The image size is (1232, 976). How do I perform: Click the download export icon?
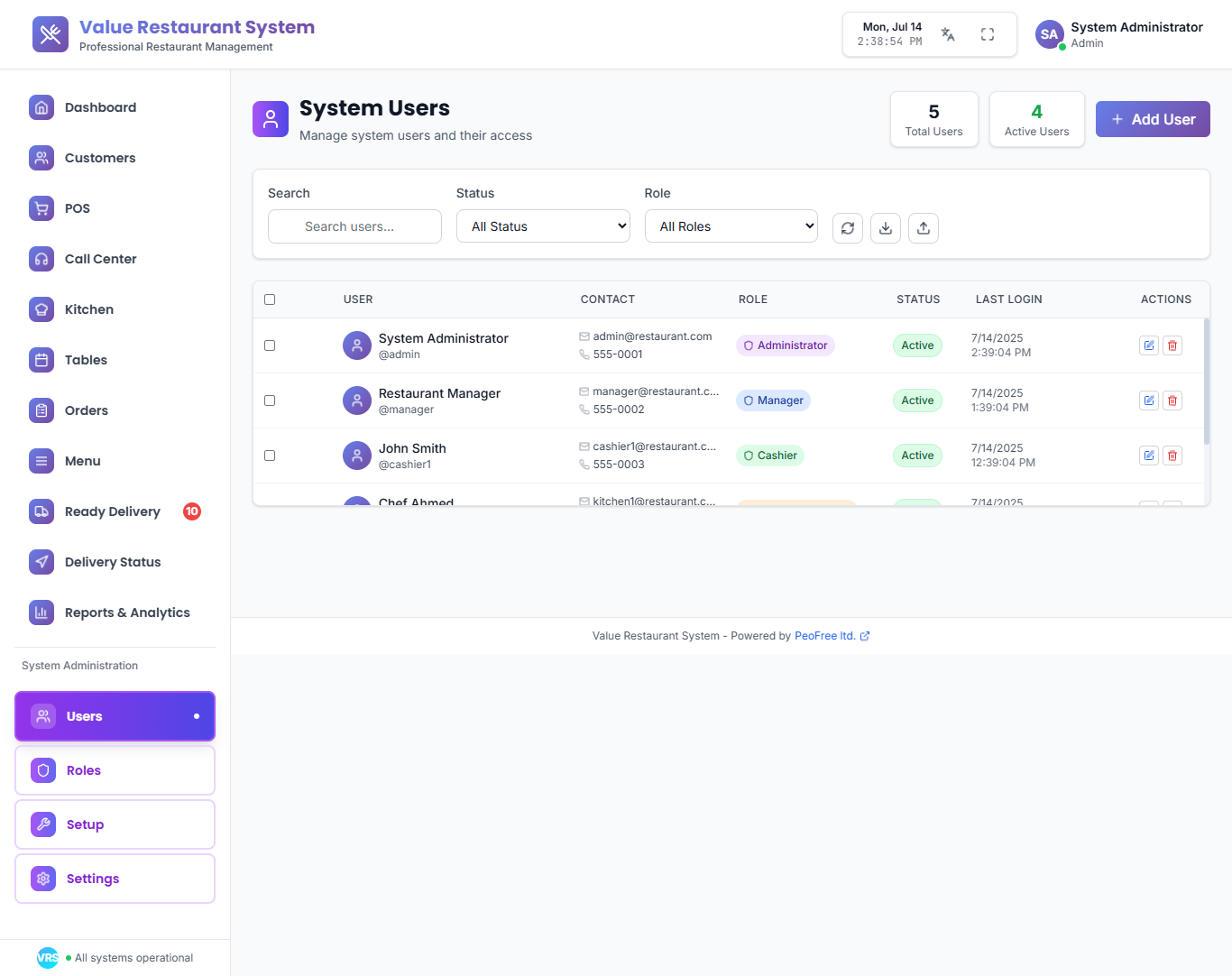click(886, 228)
